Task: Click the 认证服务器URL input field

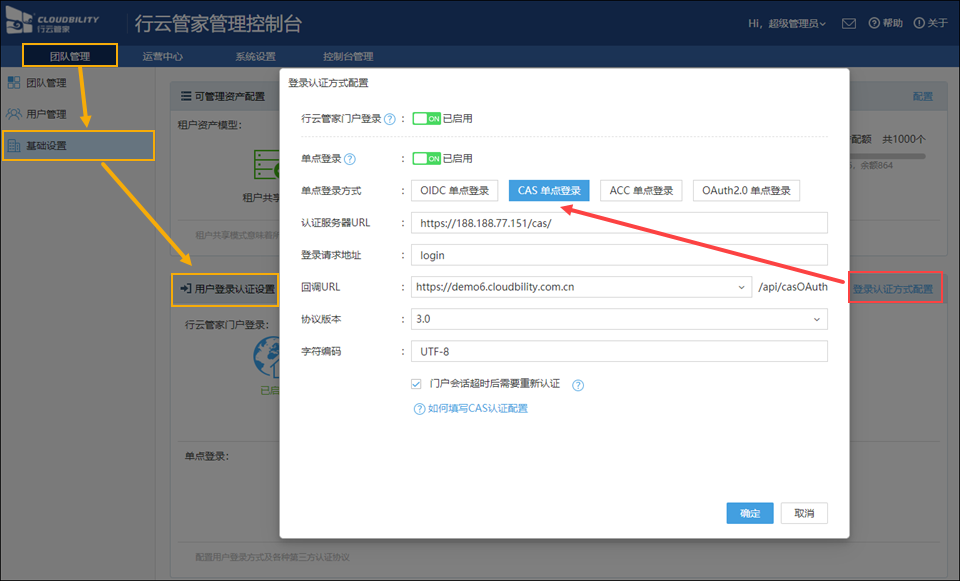Action: tap(619, 223)
